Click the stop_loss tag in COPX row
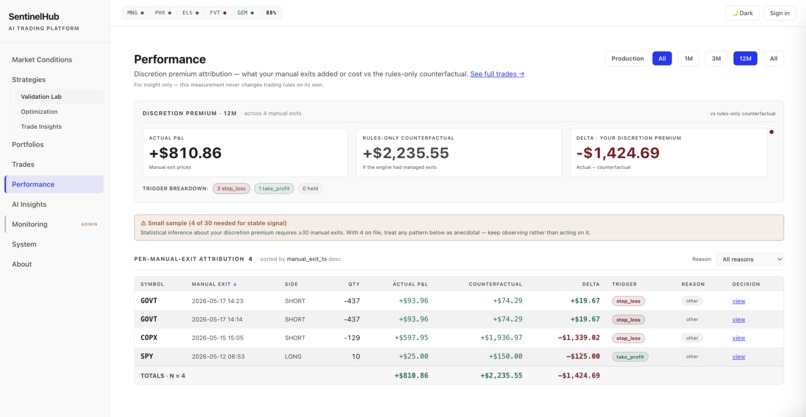806x417 pixels. 628,338
